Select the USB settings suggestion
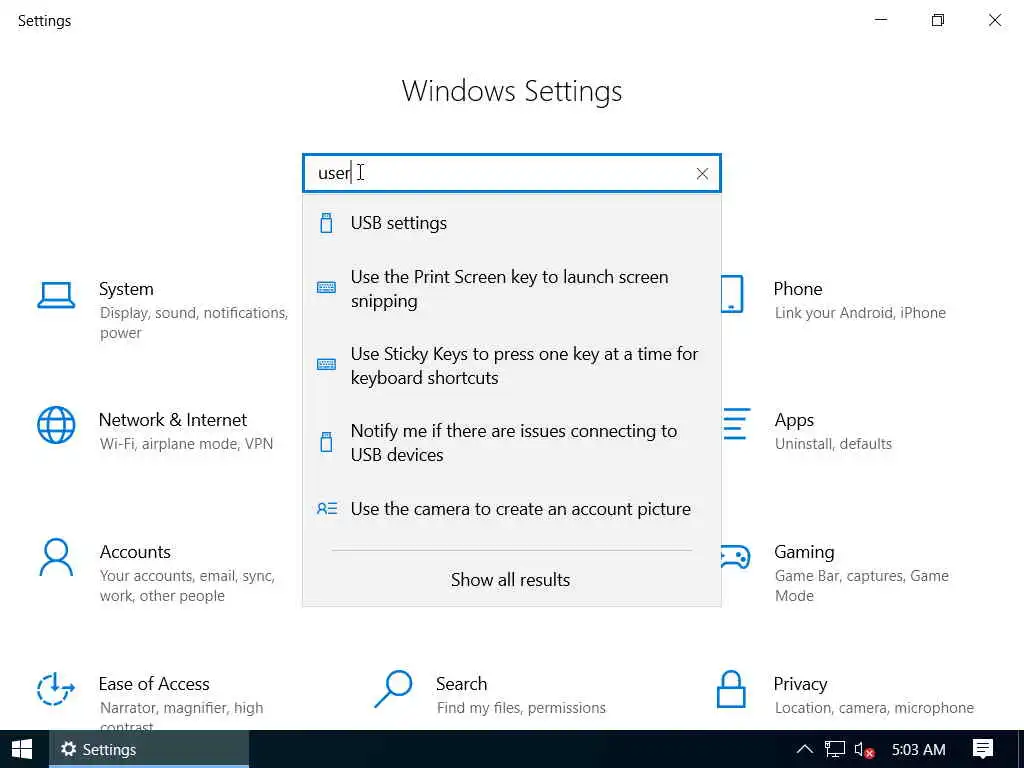Viewport: 1024px width, 768px height. [x=512, y=223]
